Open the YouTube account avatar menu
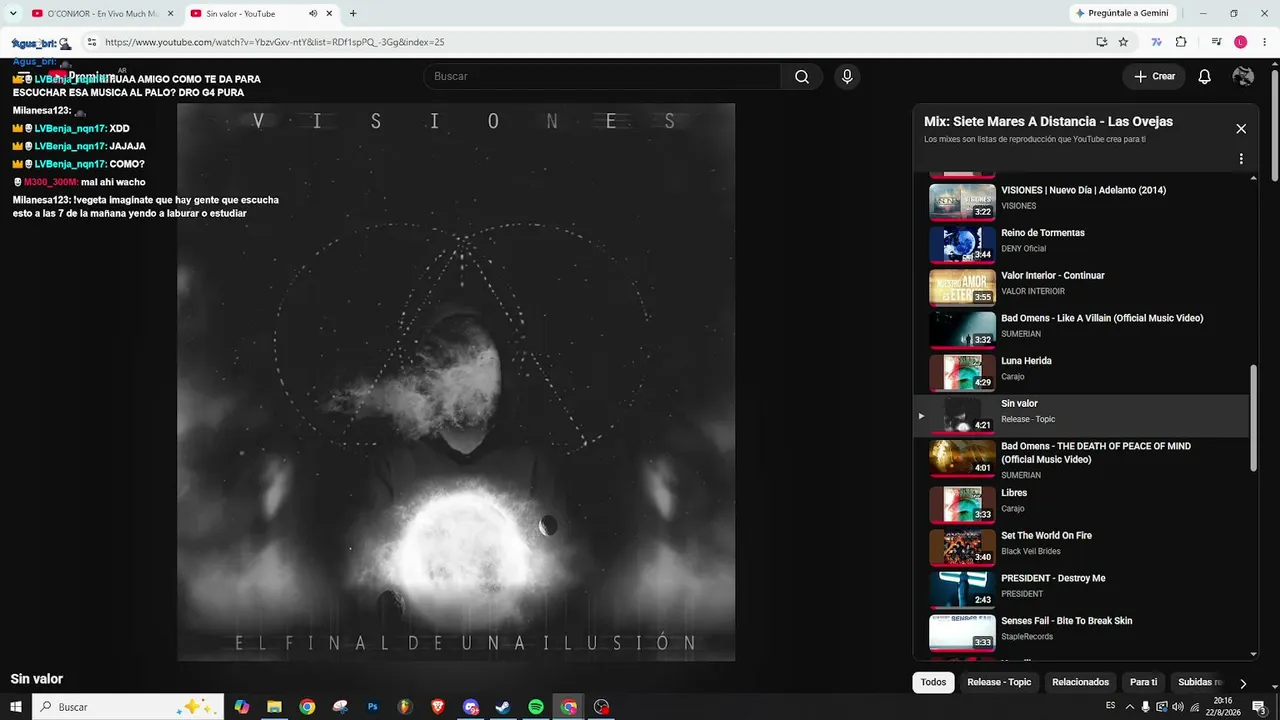Screen dimensions: 1280x720 coord(1243,77)
